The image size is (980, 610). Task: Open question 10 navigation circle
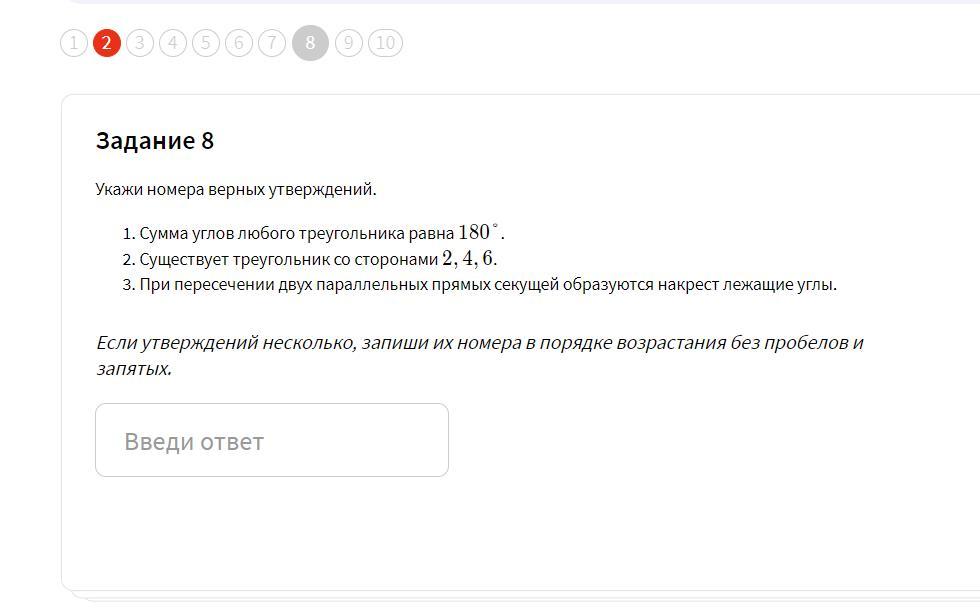(x=386, y=43)
